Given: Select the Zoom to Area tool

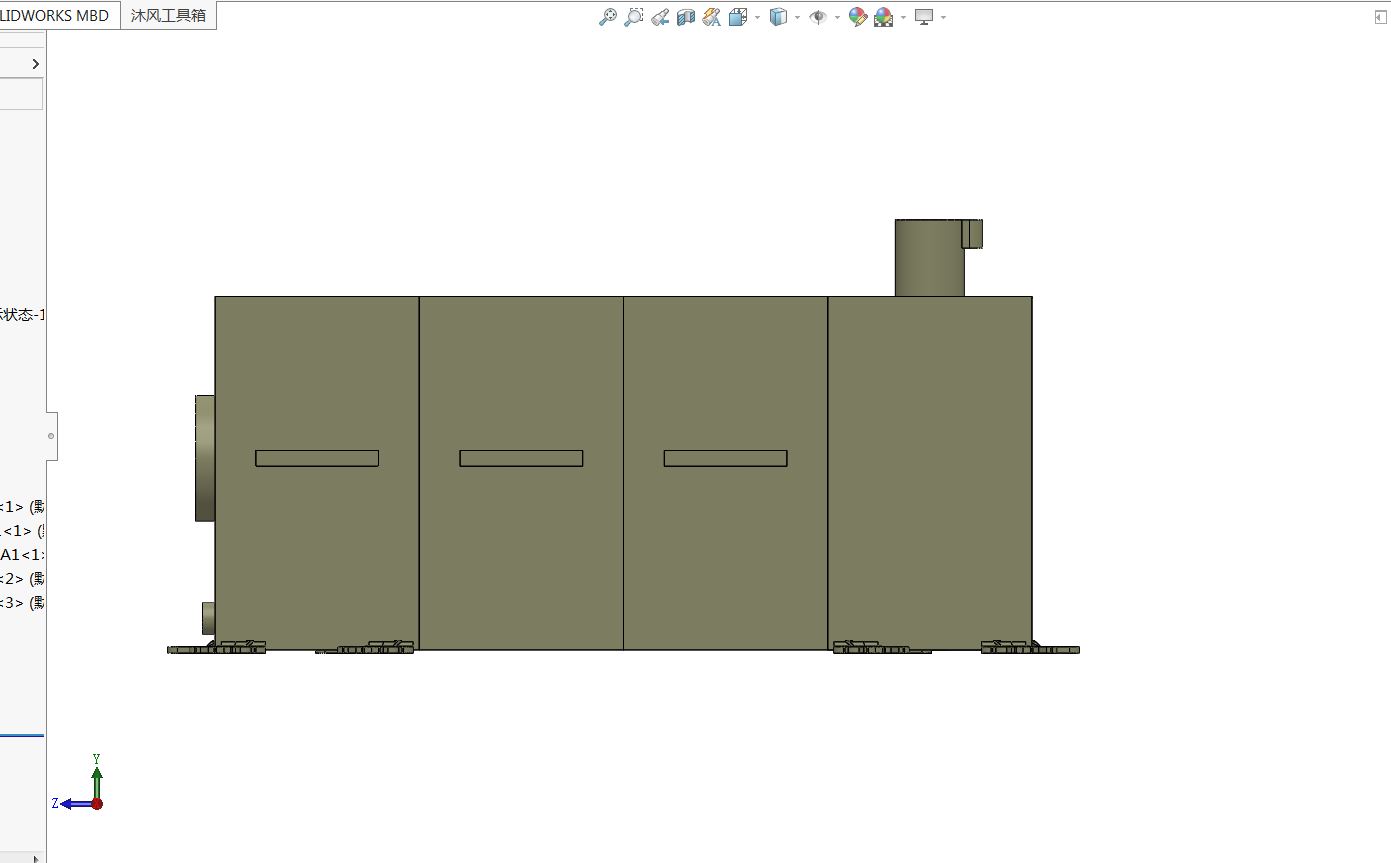Looking at the screenshot, I should click(633, 17).
